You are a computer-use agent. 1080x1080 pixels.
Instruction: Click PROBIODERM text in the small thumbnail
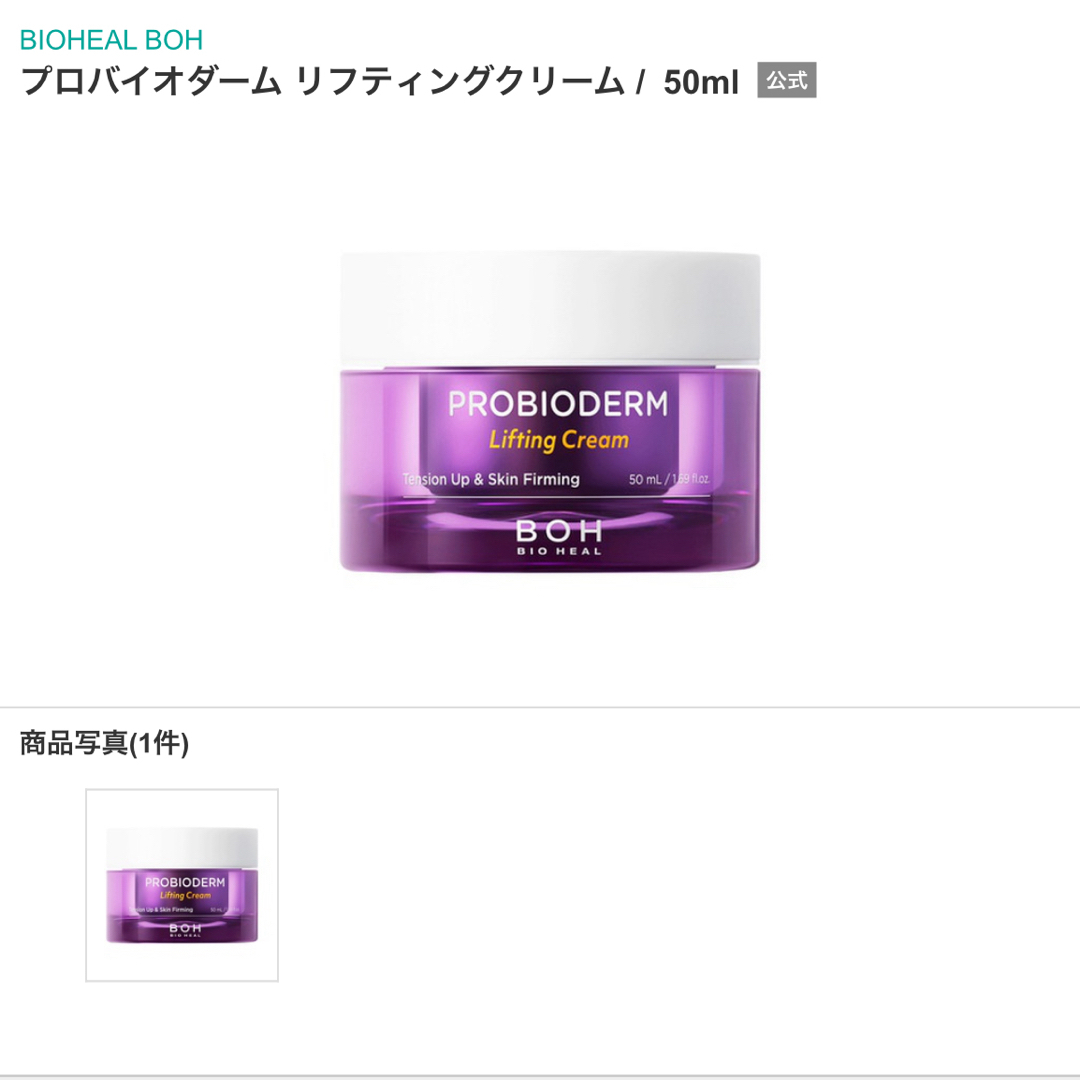pyautogui.click(x=185, y=882)
